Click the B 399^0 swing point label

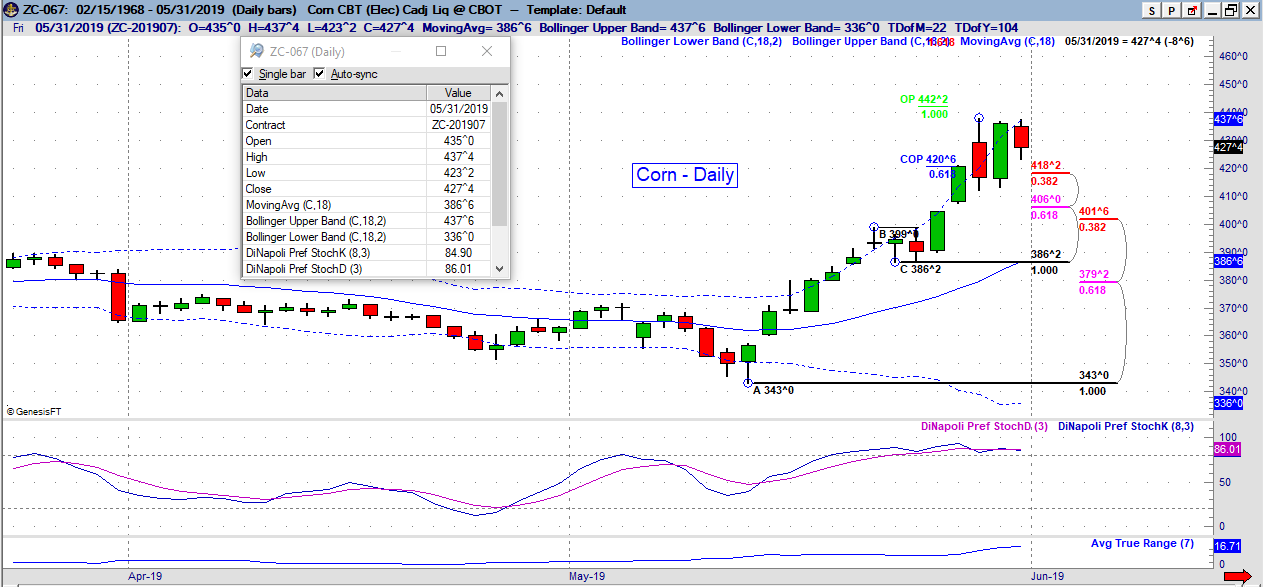click(x=898, y=234)
